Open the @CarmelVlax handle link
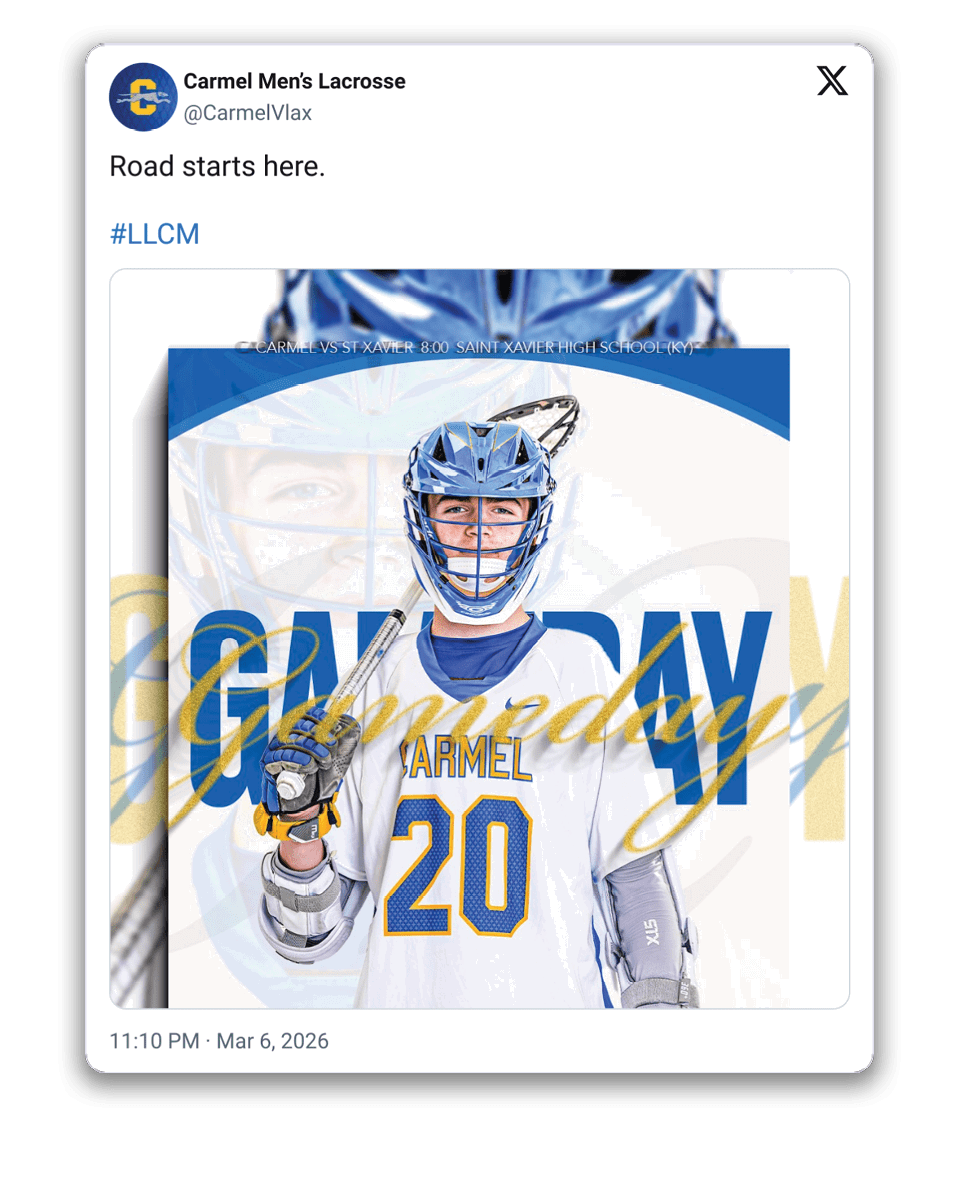Viewport: 959px width, 1193px height. pyautogui.click(x=248, y=113)
